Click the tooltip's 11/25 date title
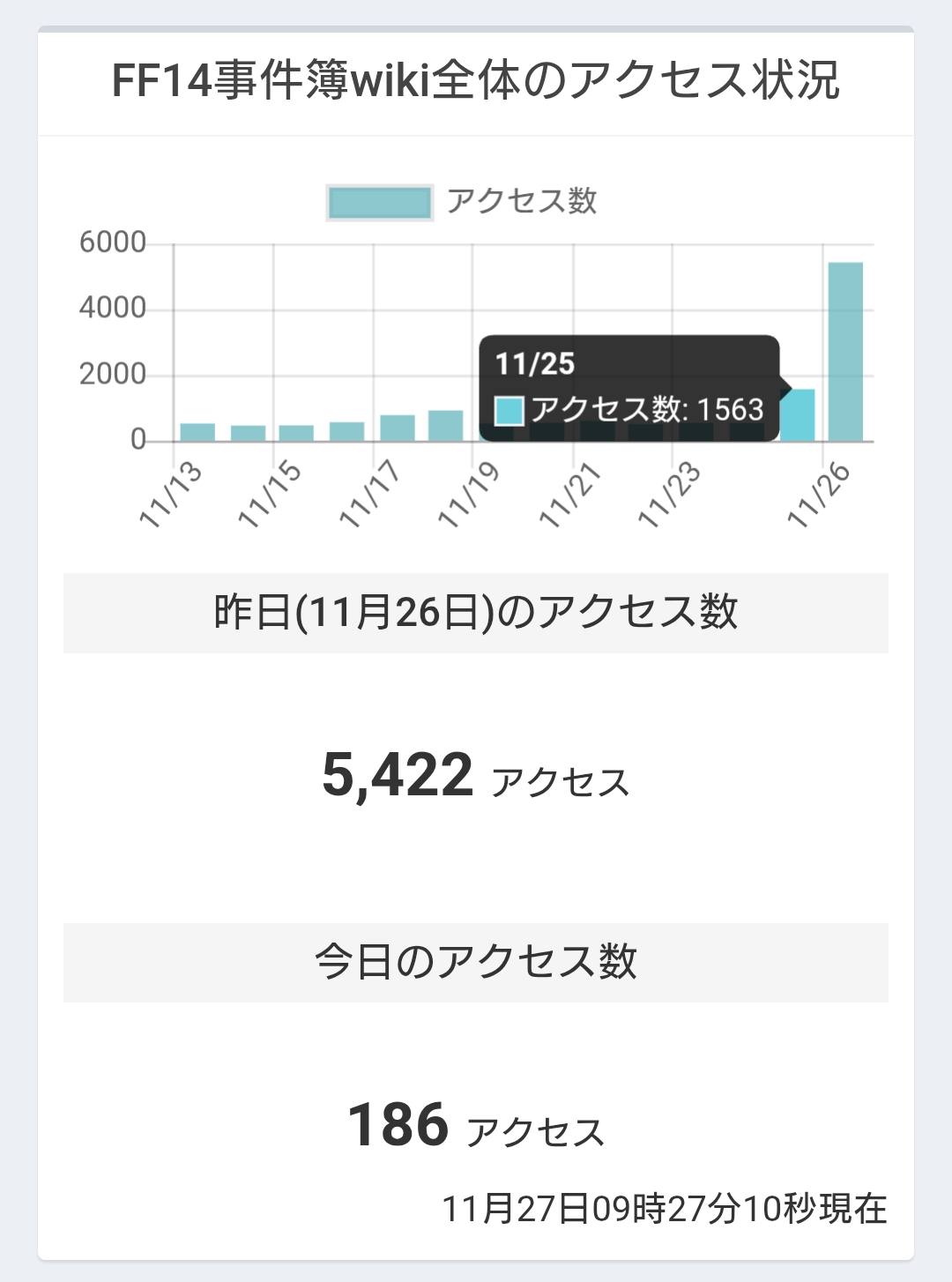 tap(534, 364)
